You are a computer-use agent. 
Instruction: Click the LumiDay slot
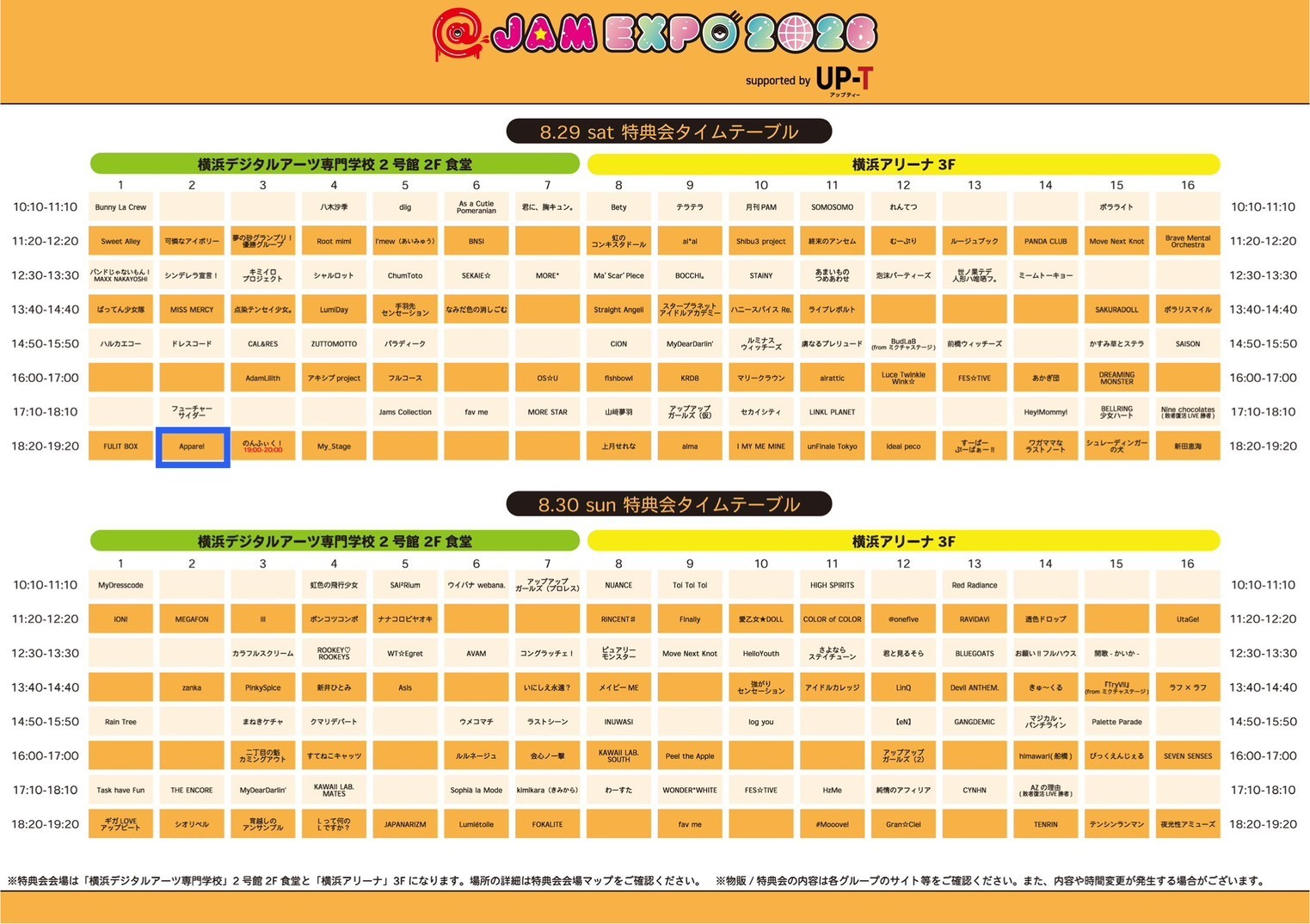334,310
